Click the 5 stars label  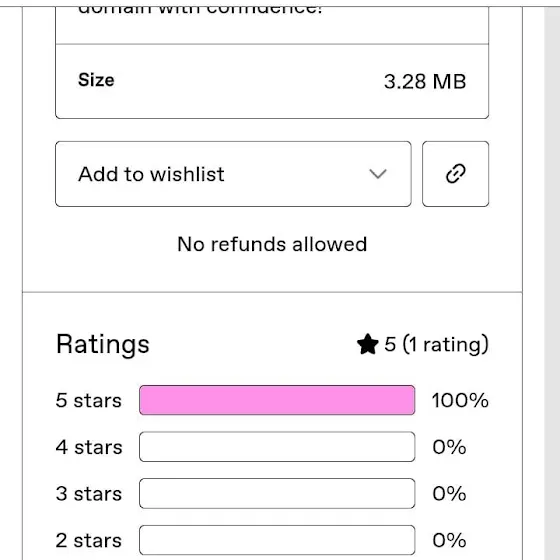pos(89,400)
